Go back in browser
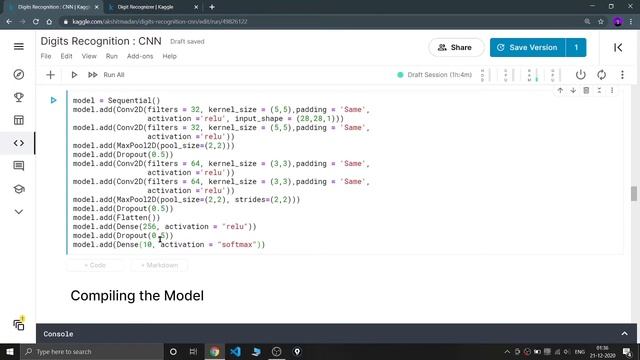The image size is (640, 360). pos(9,22)
